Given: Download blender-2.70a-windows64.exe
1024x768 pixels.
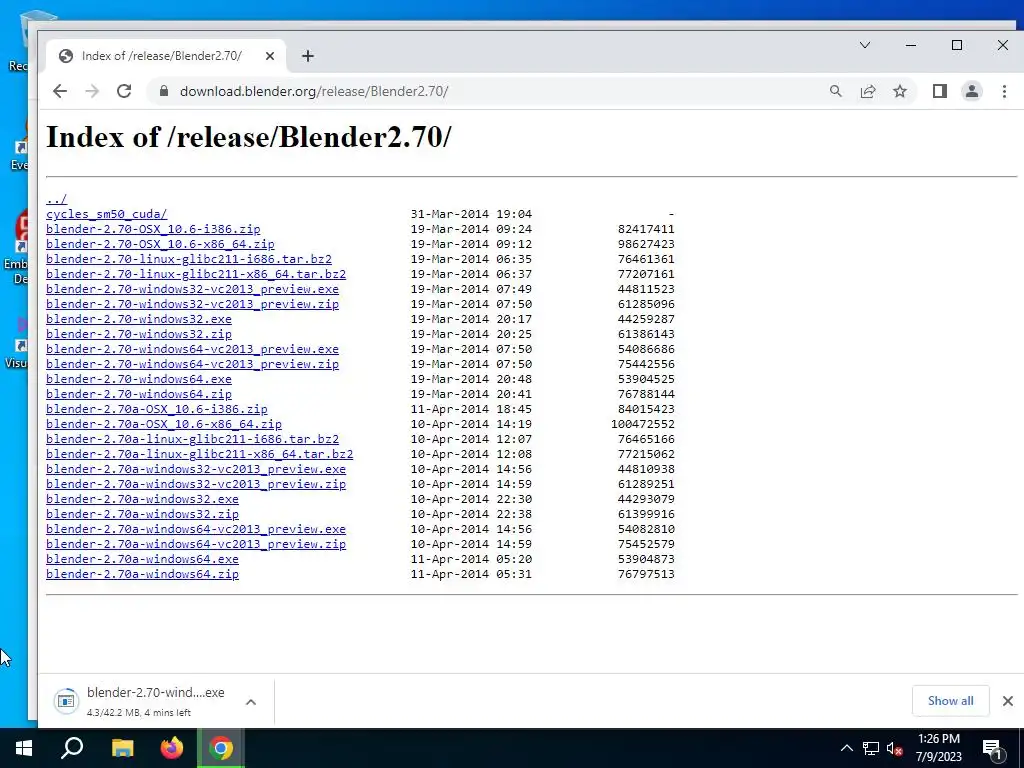Looking at the screenshot, I should point(142,559).
